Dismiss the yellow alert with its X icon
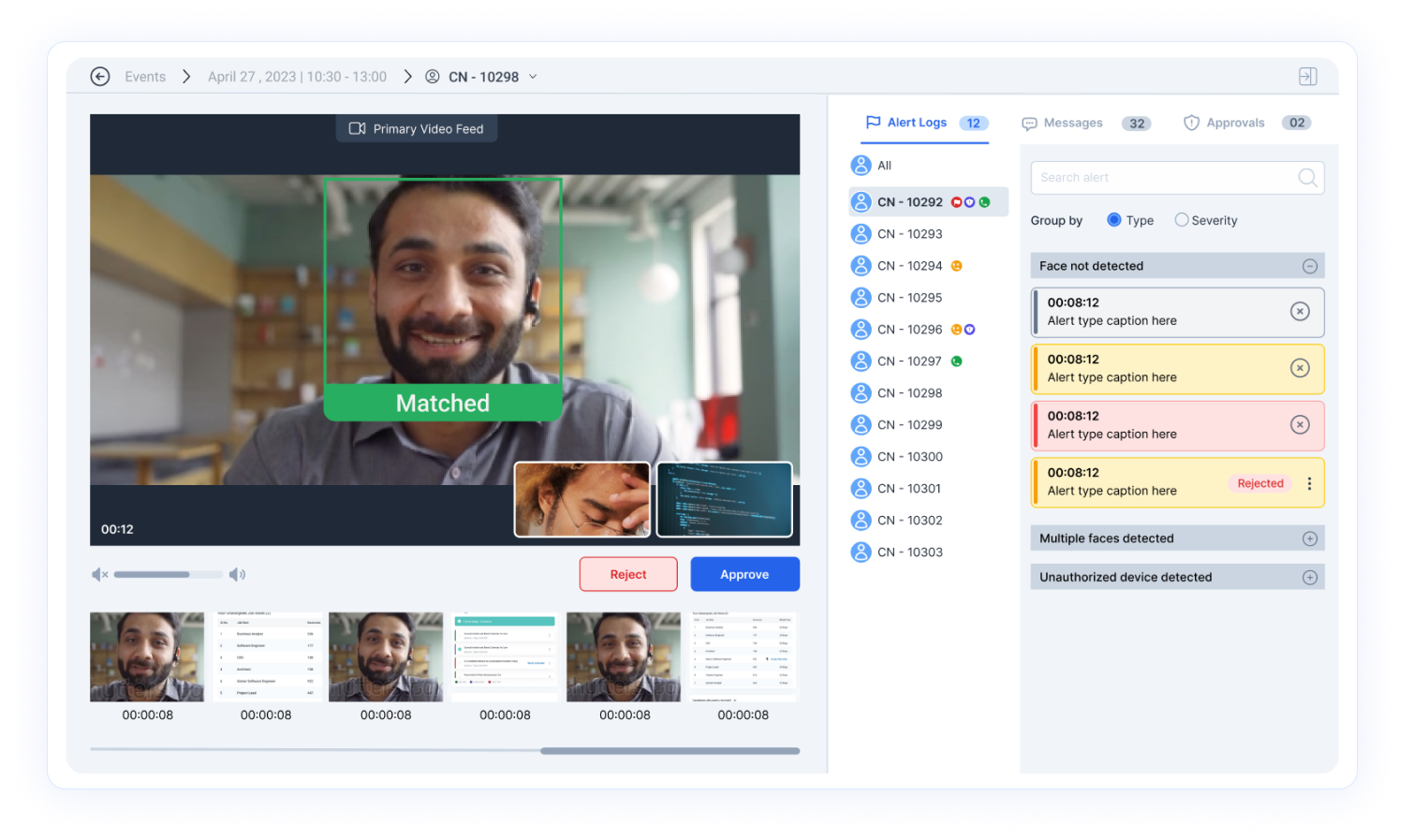This screenshot has width=1428, height=840. [x=1300, y=368]
